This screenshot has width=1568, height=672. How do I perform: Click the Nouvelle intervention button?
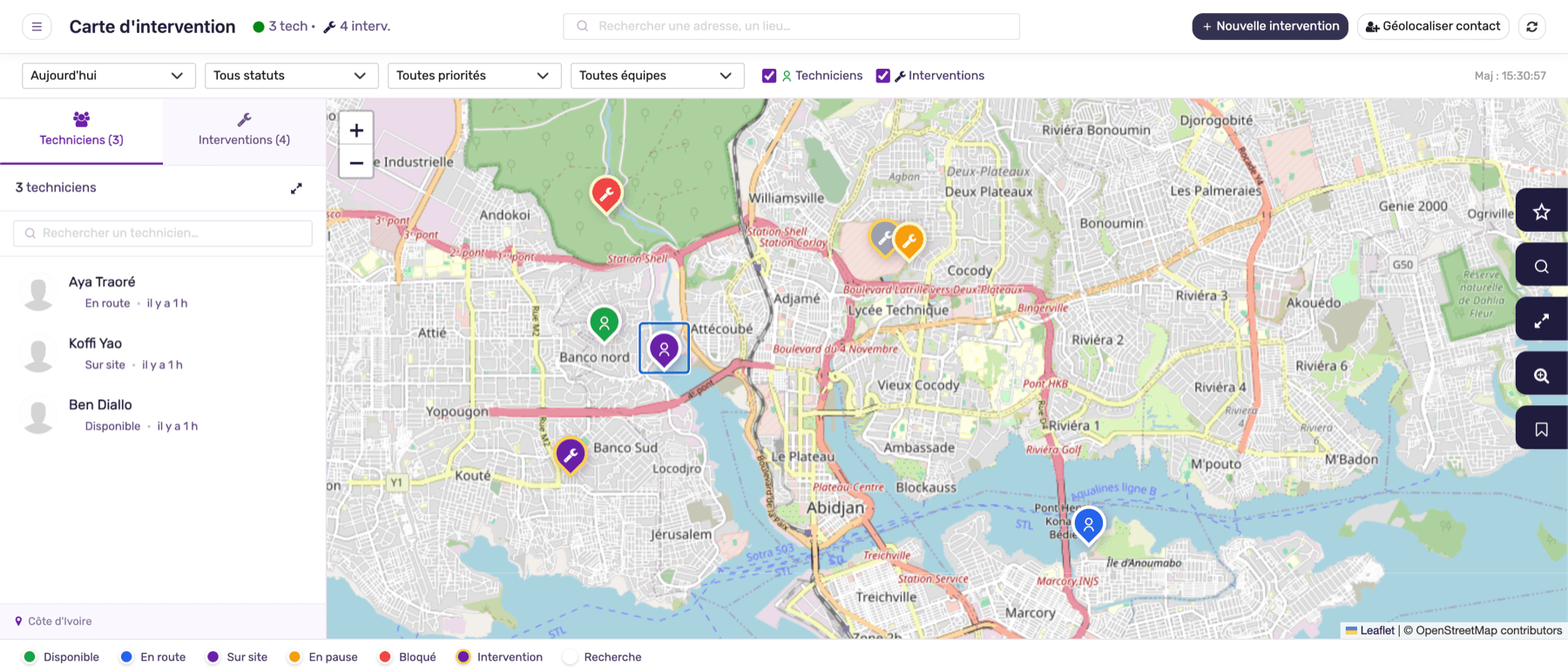coord(1270,26)
